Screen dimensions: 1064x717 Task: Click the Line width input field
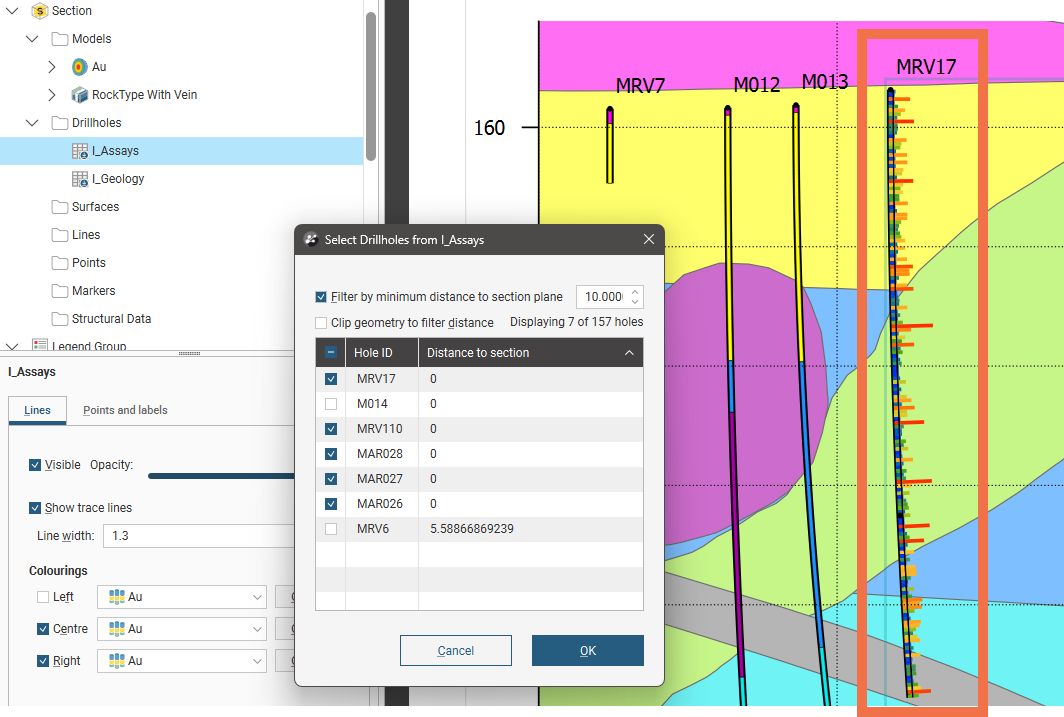point(200,536)
